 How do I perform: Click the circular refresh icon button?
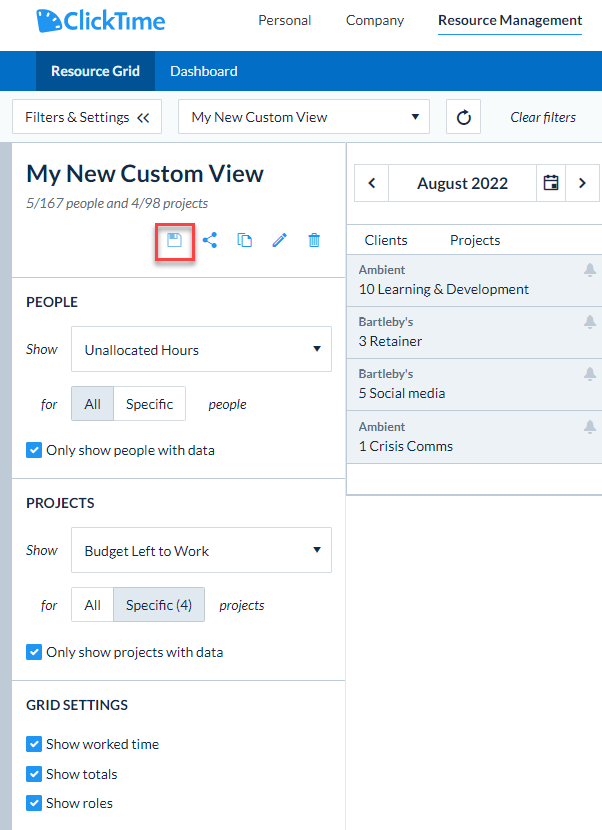(x=463, y=117)
